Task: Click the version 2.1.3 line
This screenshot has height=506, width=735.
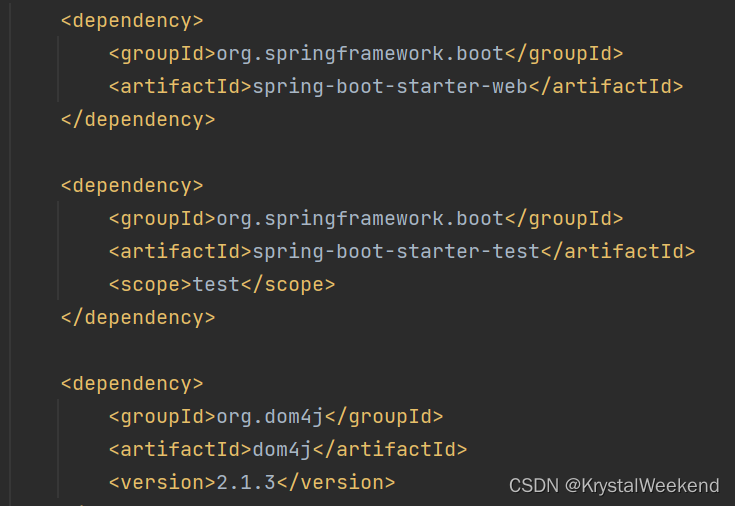Action: [252, 483]
